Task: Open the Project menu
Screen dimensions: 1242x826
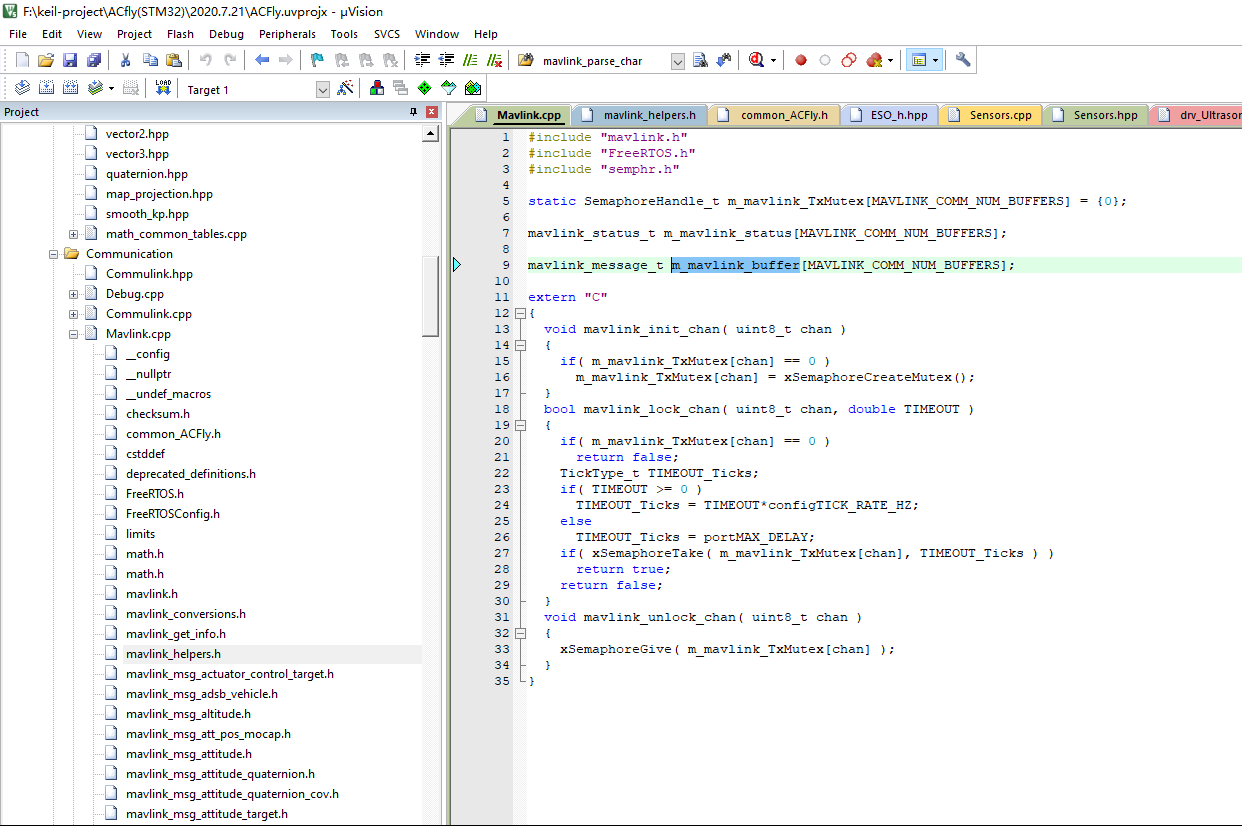Action: click(135, 34)
